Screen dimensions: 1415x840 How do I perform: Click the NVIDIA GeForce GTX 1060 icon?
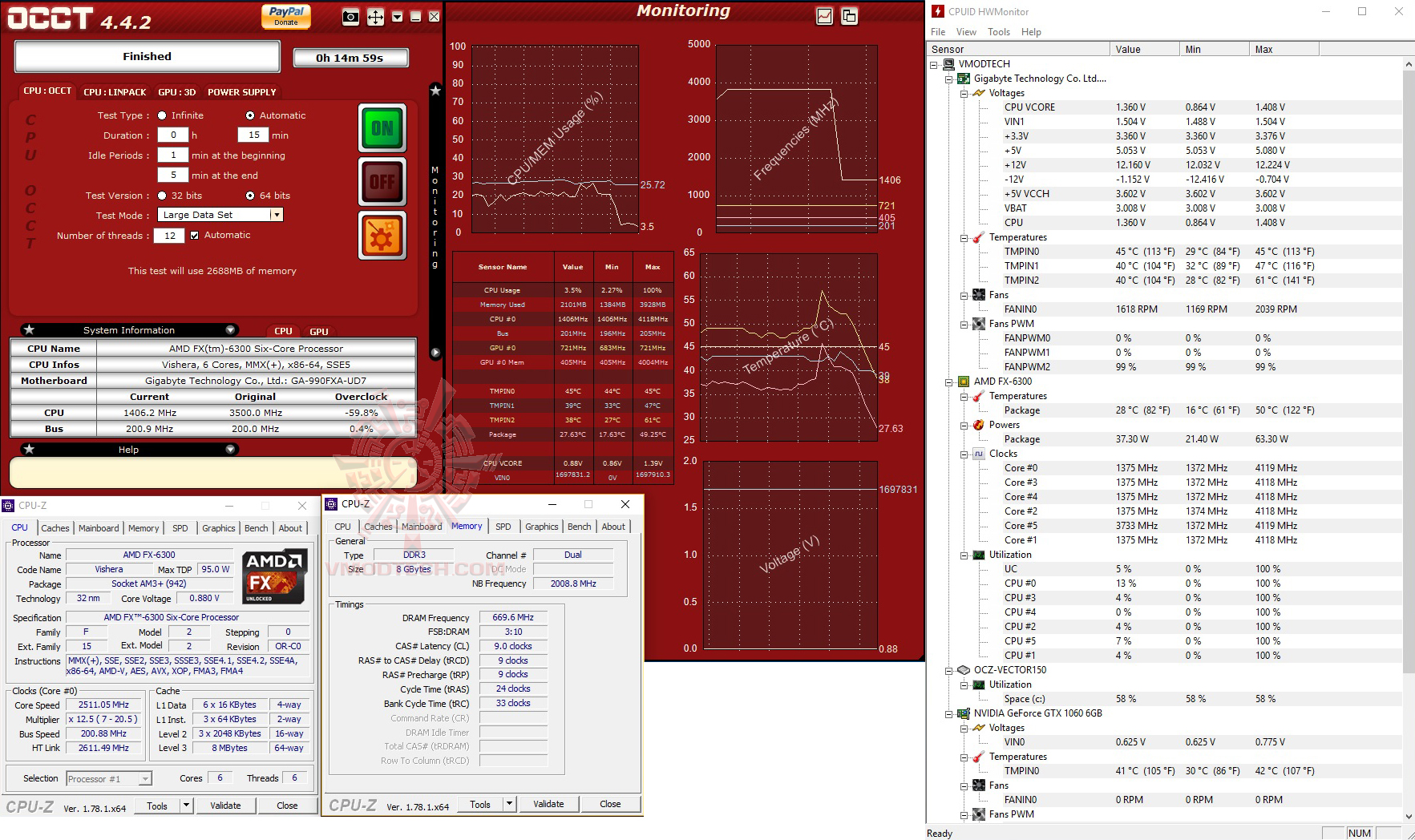[x=964, y=713]
